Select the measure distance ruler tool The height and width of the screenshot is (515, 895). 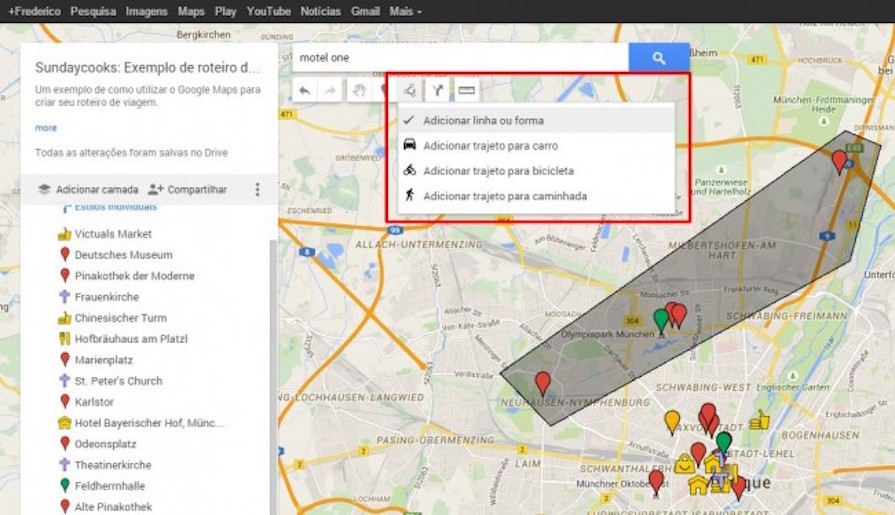pos(466,91)
